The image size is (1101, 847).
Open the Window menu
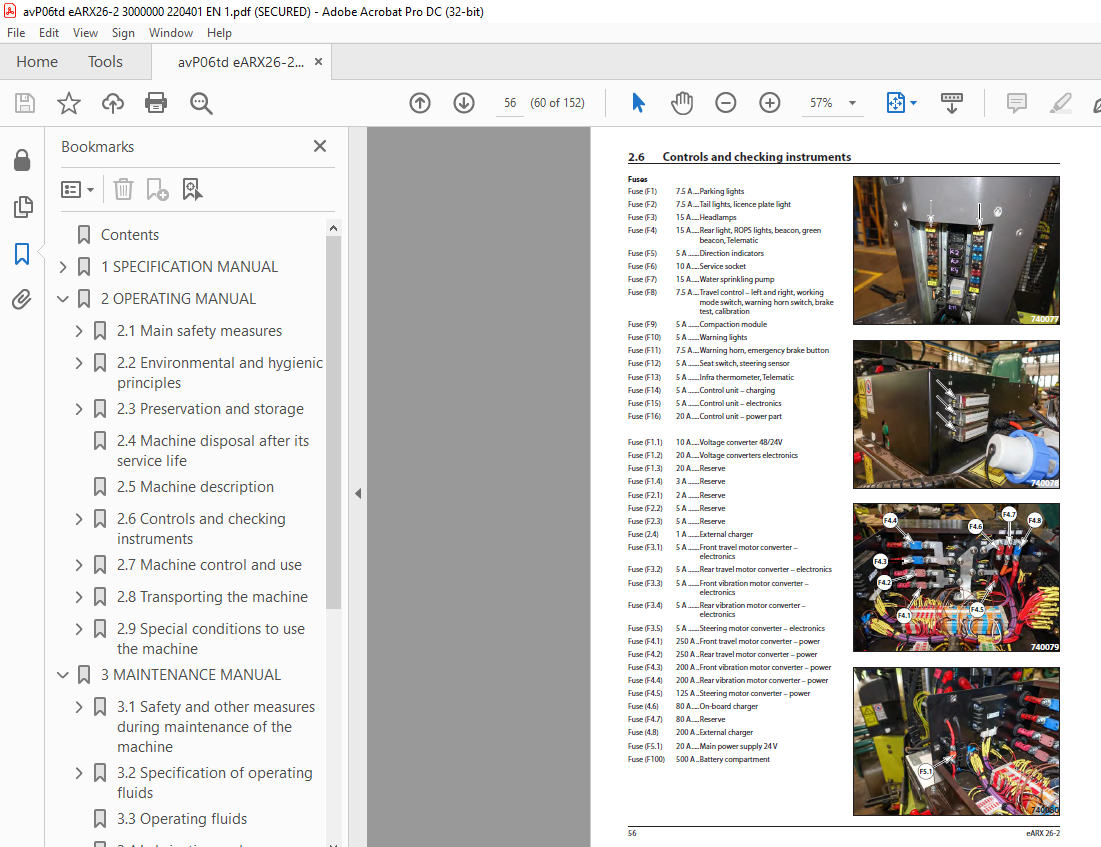click(x=171, y=33)
